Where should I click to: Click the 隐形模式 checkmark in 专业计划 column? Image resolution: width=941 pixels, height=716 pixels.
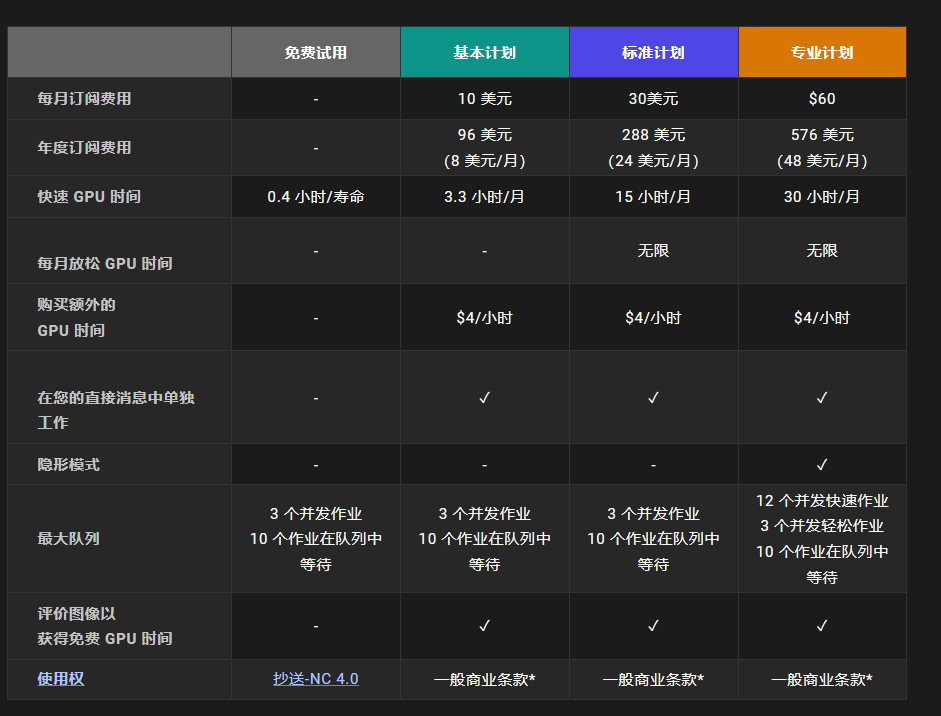click(822, 465)
